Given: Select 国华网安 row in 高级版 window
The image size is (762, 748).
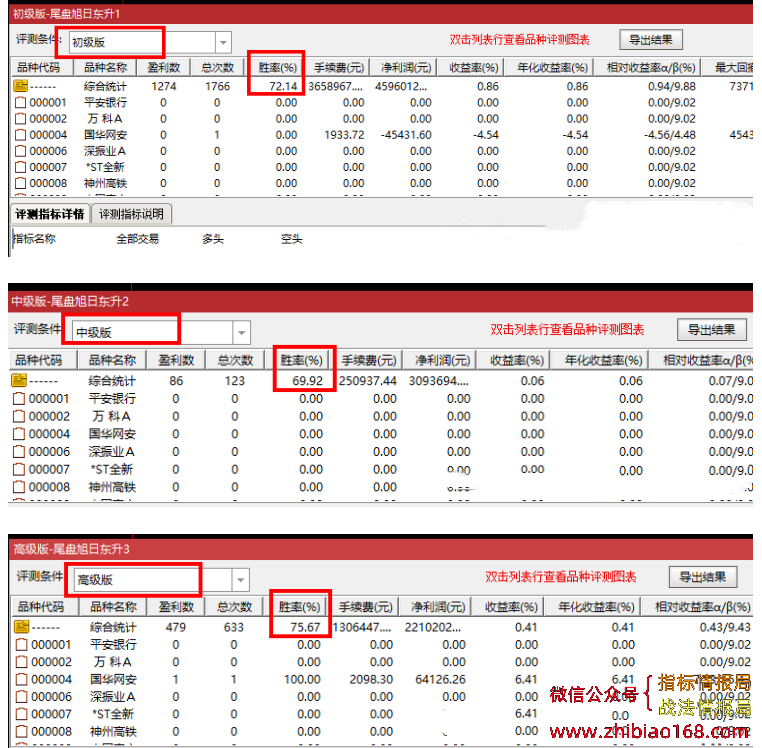Looking at the screenshot, I should 381,679.
